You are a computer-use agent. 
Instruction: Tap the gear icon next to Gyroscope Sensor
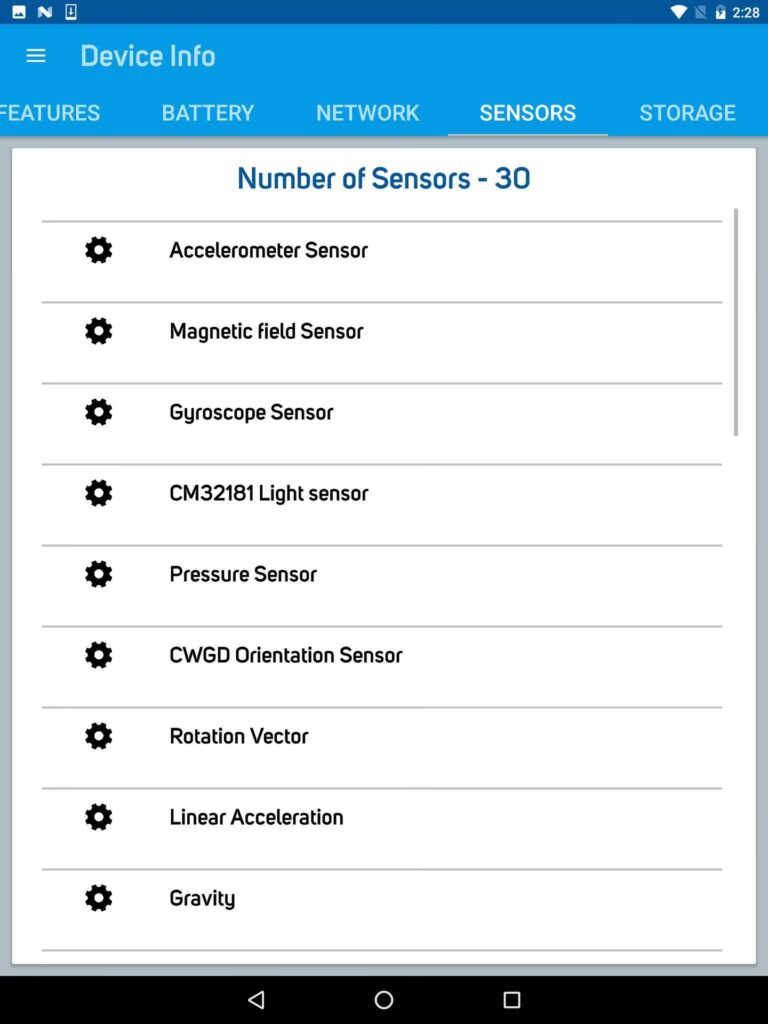point(98,412)
